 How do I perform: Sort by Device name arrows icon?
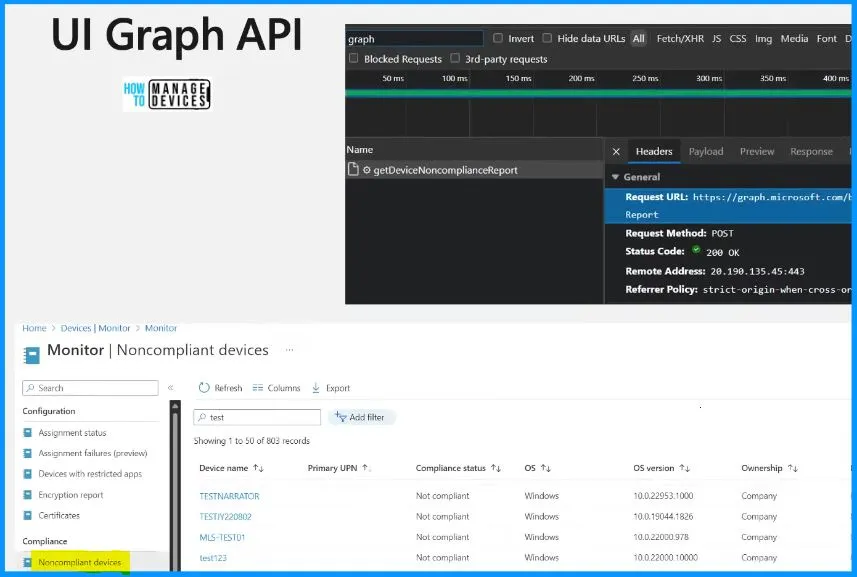258,468
